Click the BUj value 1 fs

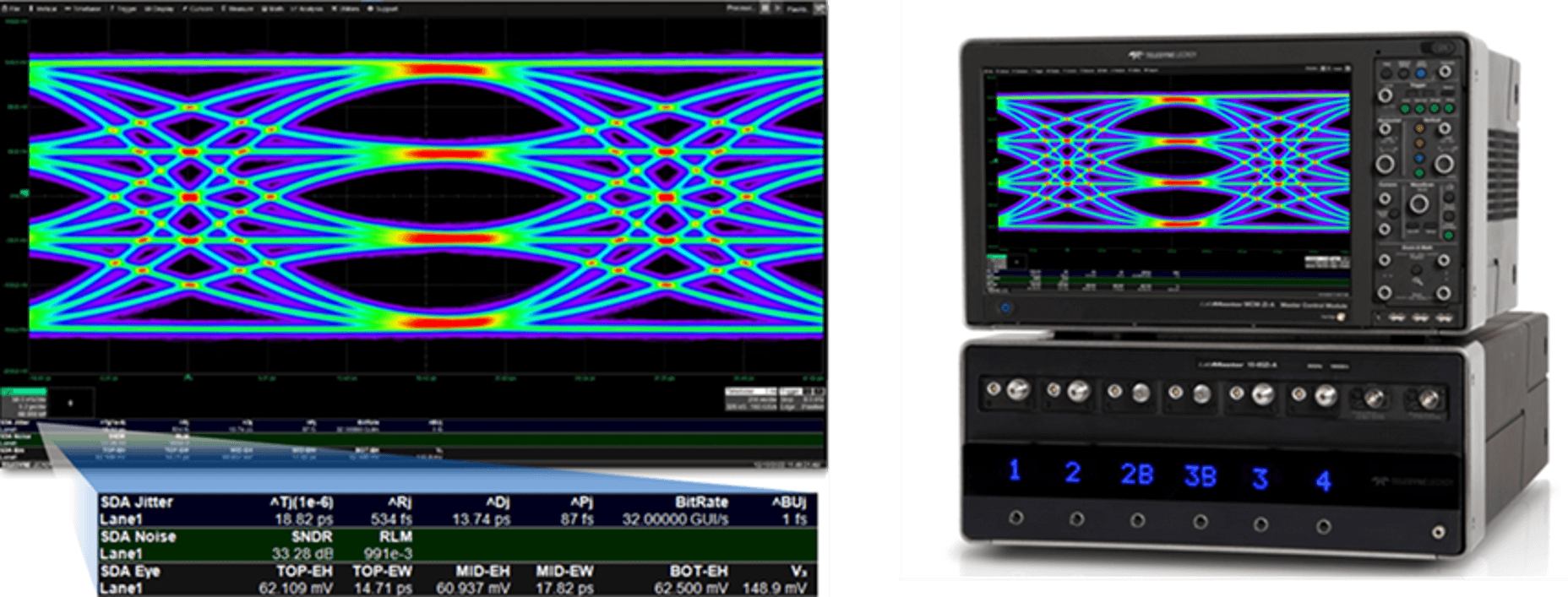click(x=794, y=518)
